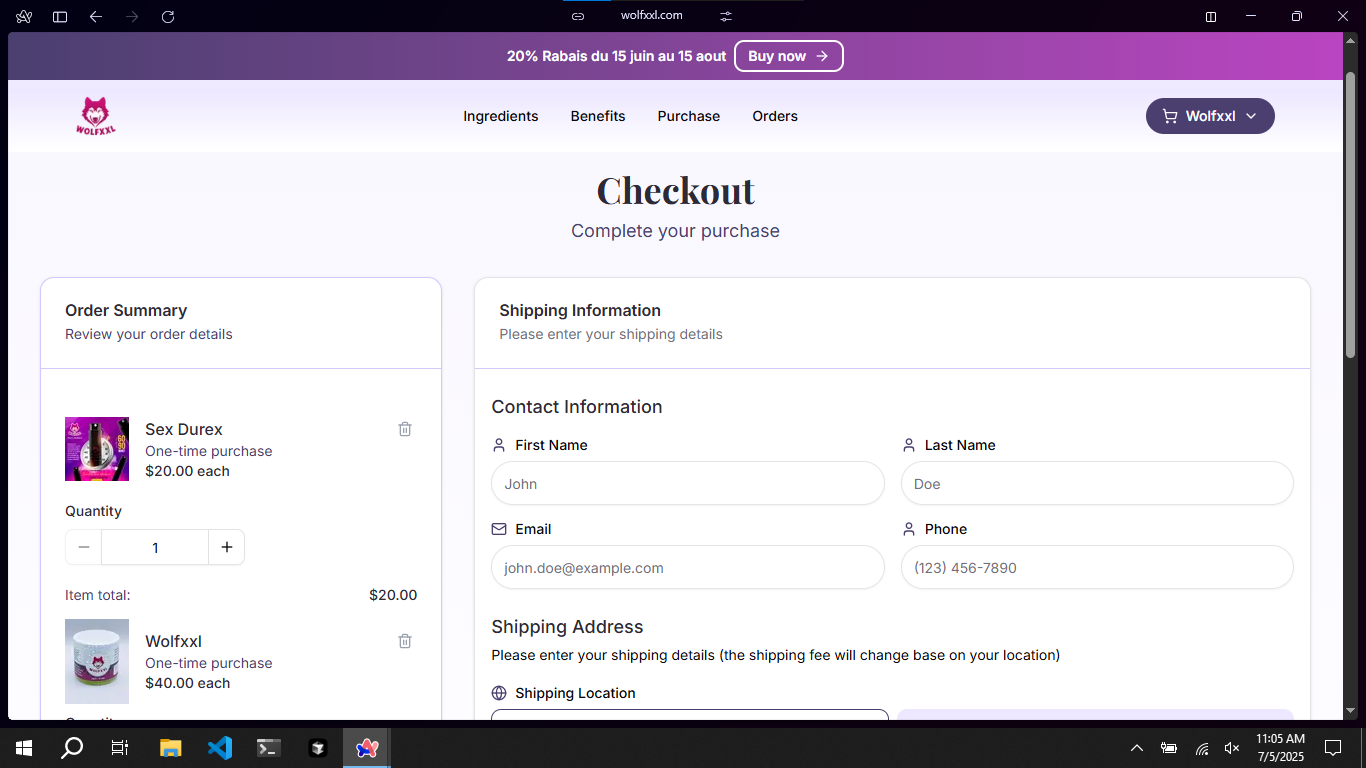Screen dimensions: 1366x768
Task: Focus the Last Name input
Action: click(x=1097, y=483)
